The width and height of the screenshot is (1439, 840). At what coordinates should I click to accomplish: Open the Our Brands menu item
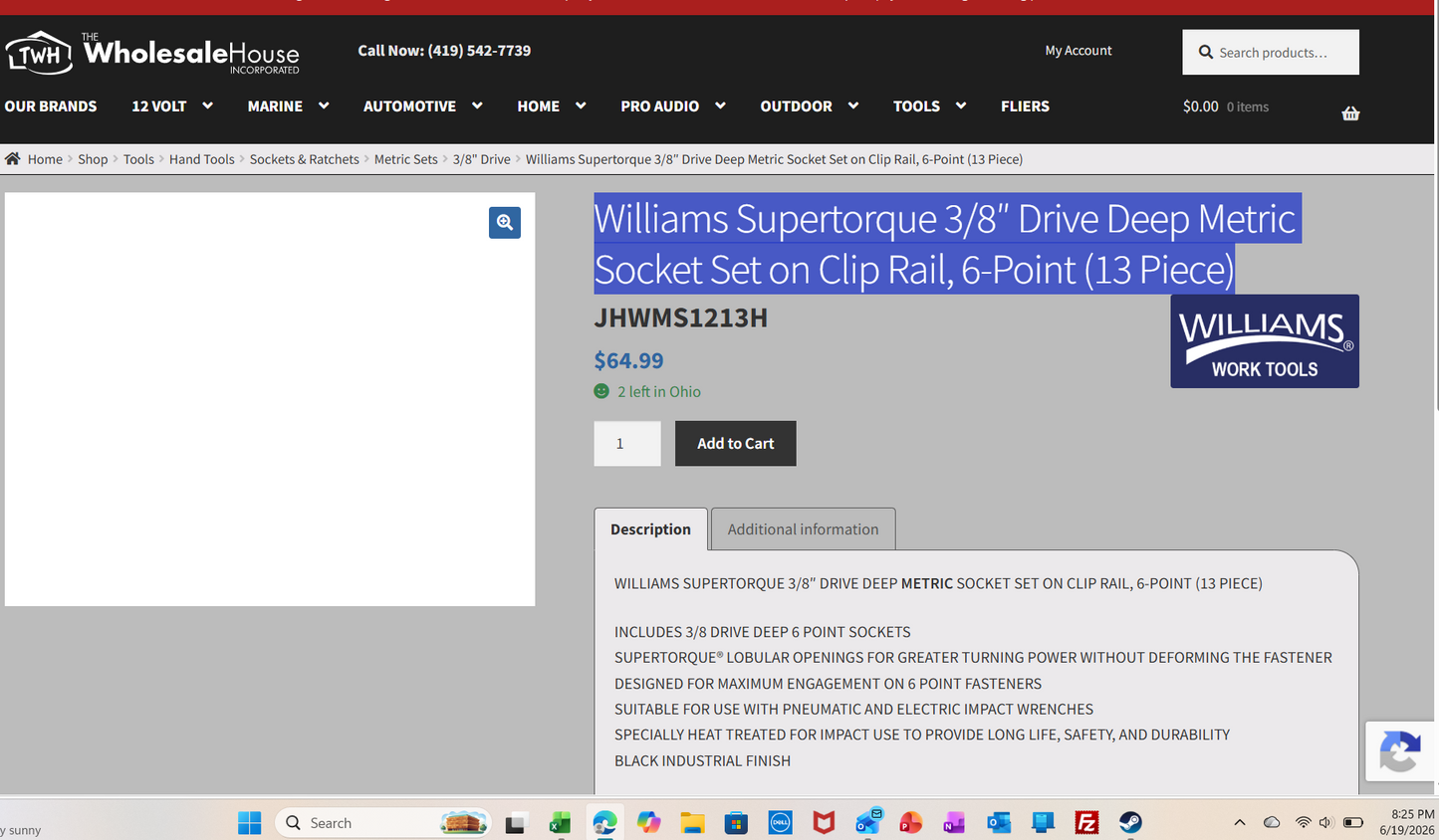click(x=51, y=106)
